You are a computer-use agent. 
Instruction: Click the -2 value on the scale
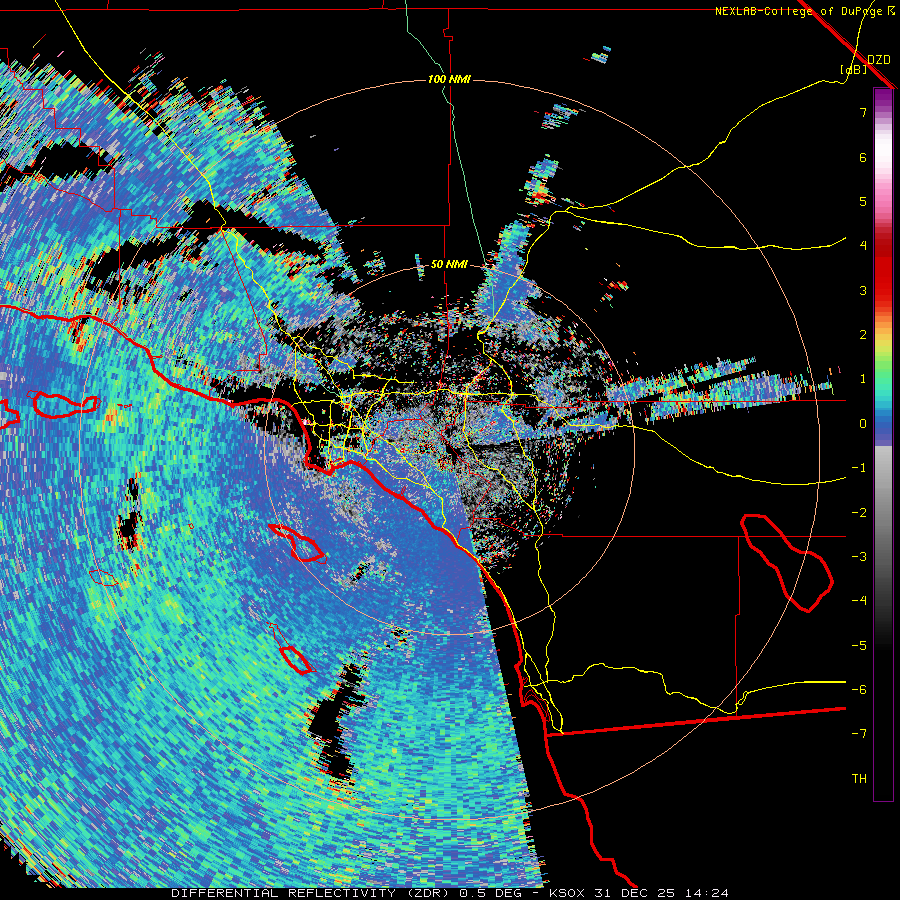tap(859, 513)
